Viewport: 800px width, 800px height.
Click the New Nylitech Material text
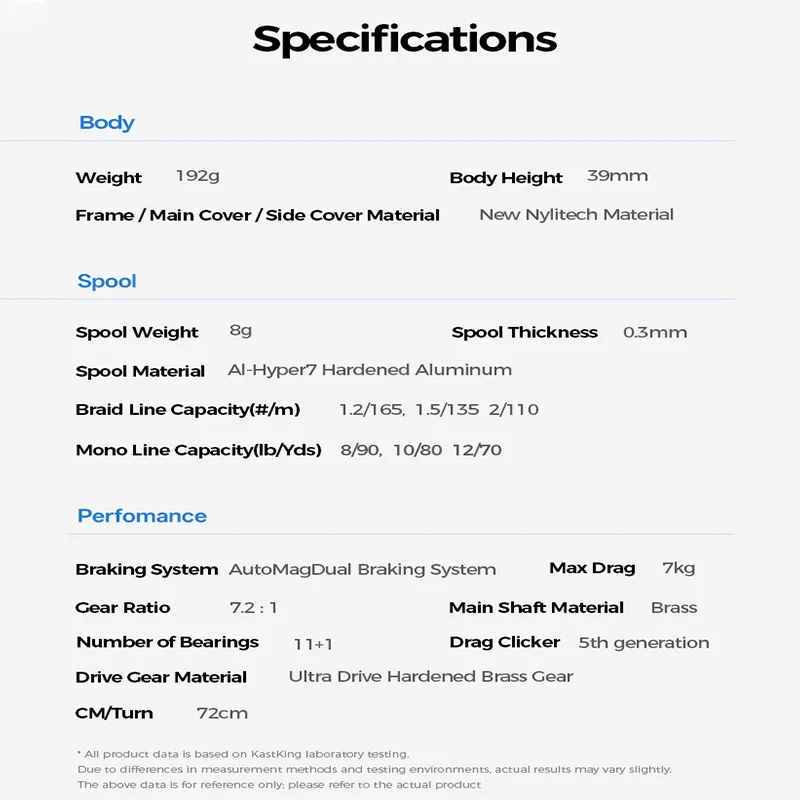[576, 214]
